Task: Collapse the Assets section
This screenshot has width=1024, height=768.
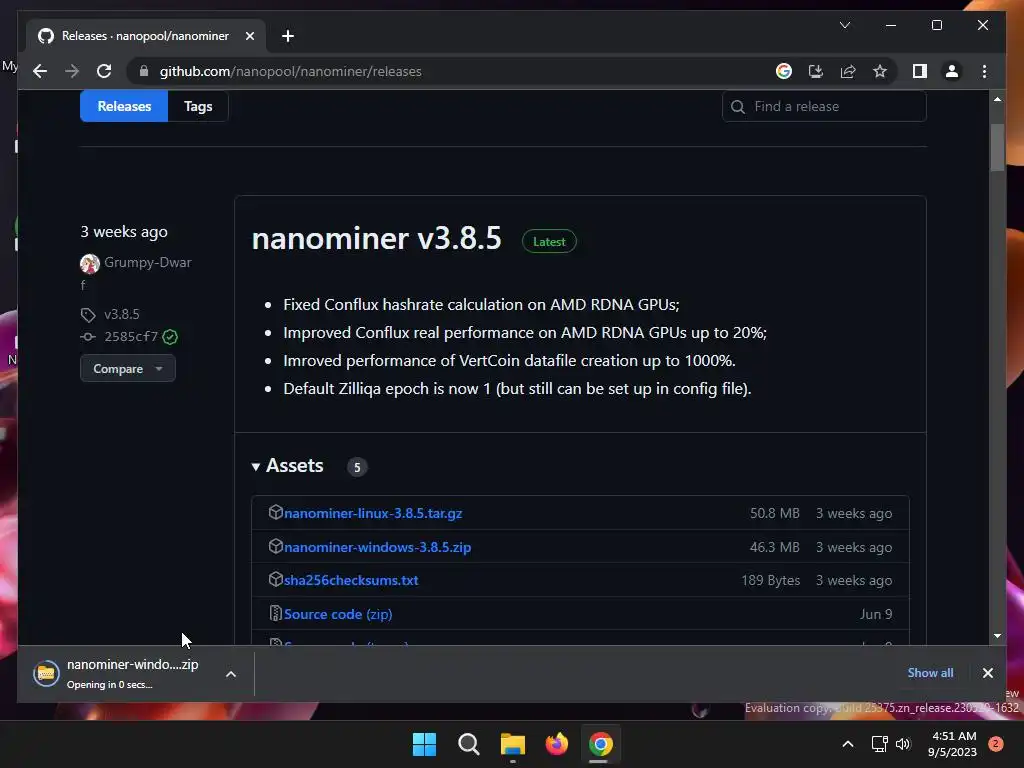Action: pyautogui.click(x=287, y=466)
